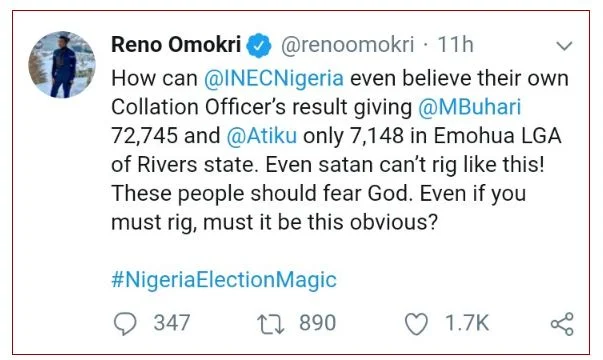
Task: Click the '72,745 and' text line
Action: pos(165,136)
